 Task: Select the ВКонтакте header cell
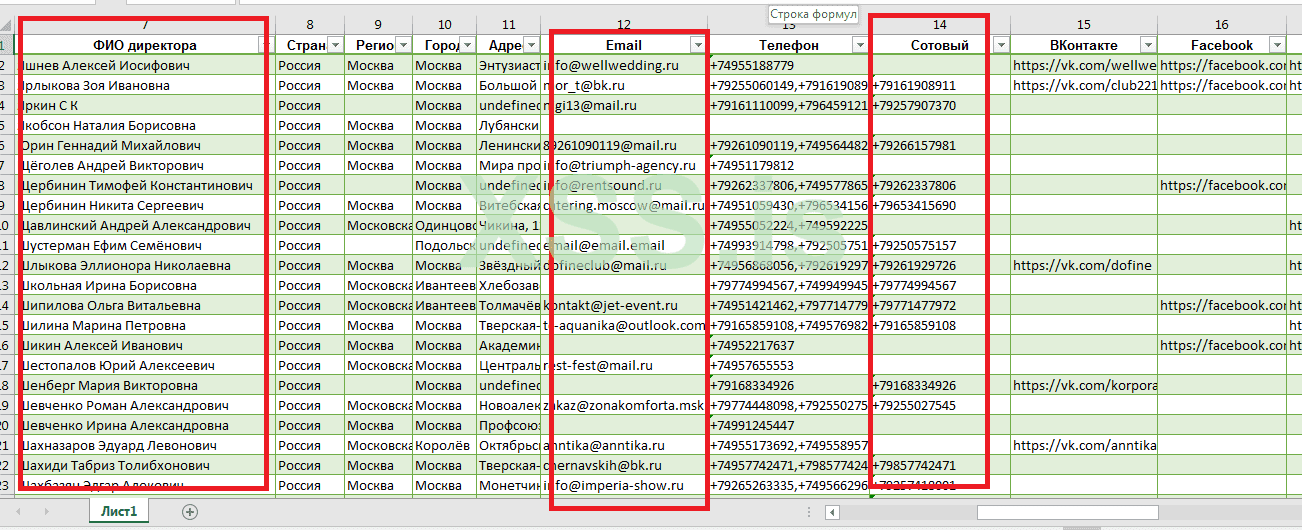point(1084,45)
